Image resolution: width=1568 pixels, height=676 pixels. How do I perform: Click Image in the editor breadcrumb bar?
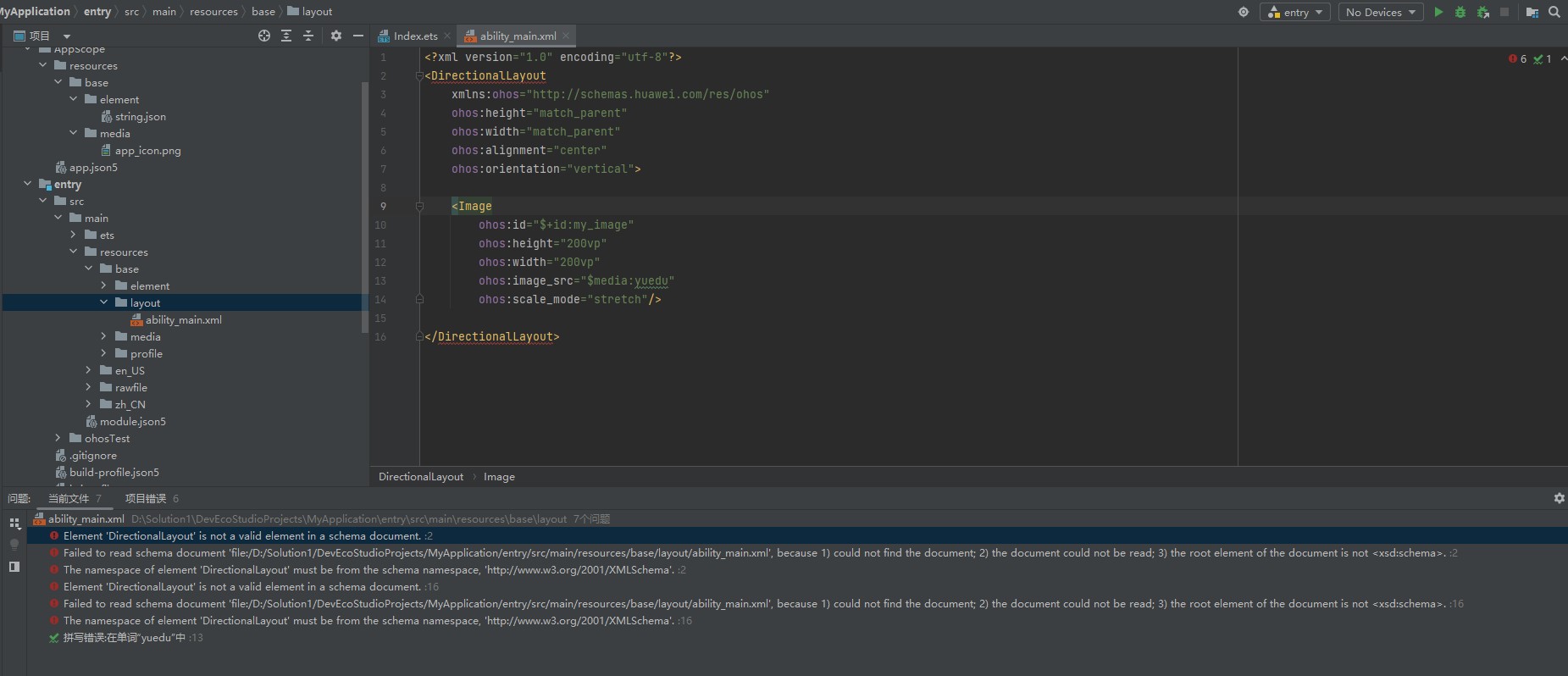pos(499,477)
